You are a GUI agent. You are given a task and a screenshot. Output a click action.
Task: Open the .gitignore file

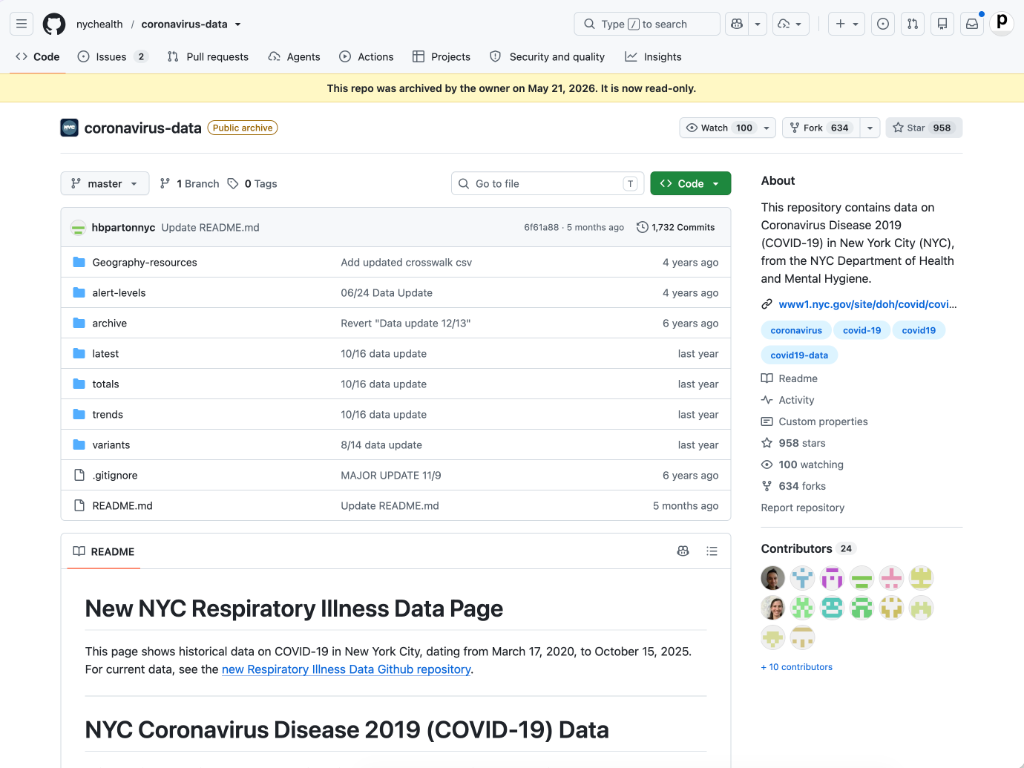click(x=115, y=475)
